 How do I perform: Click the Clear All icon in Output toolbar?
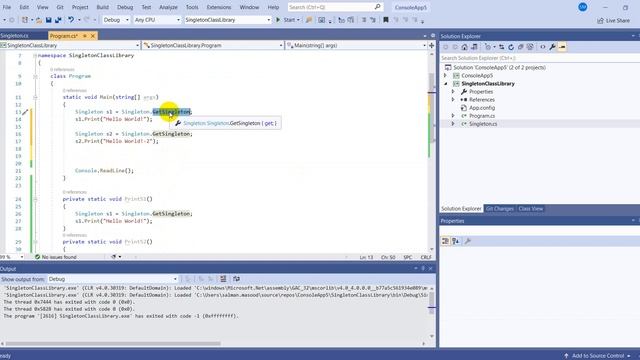click(x=223, y=279)
